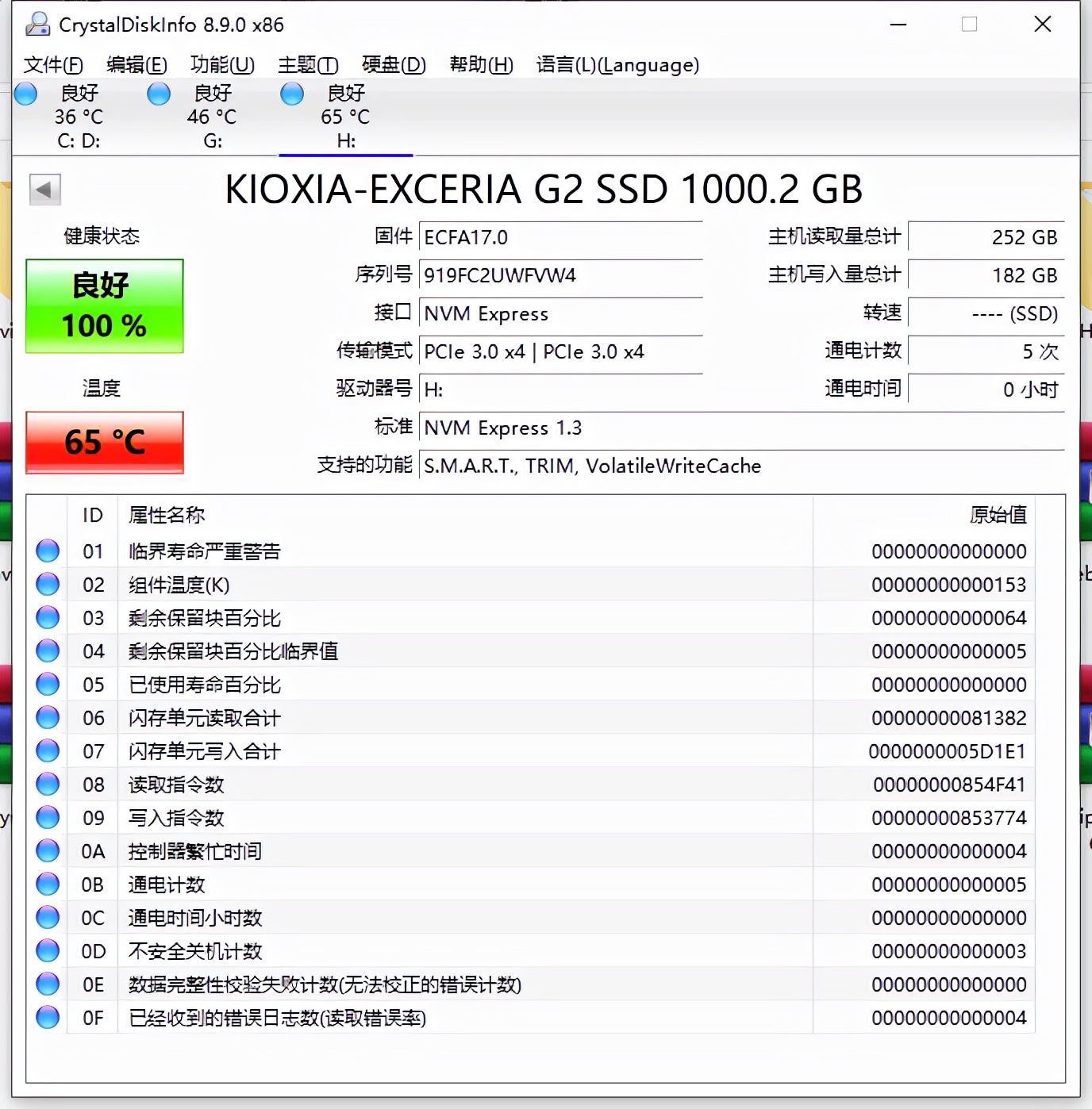Open the 文件(F) file menu

(x=52, y=65)
